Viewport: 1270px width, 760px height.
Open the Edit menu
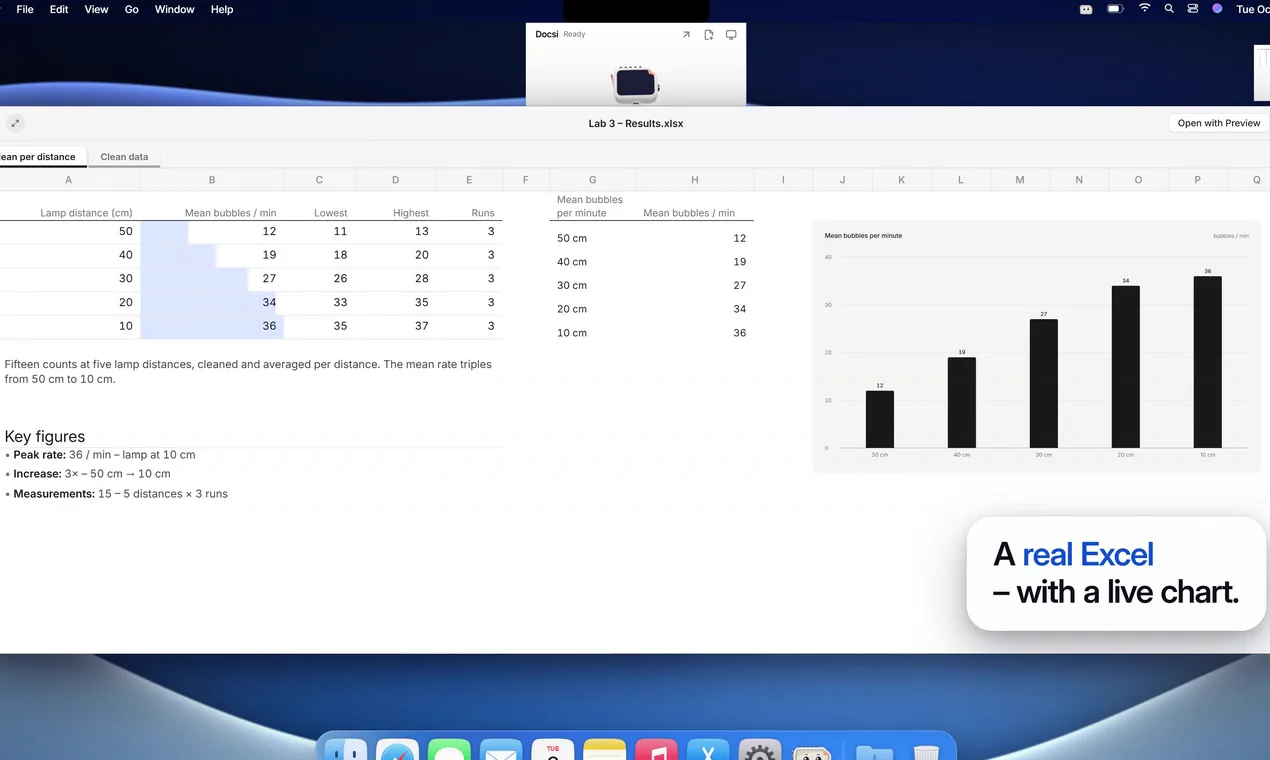click(59, 9)
